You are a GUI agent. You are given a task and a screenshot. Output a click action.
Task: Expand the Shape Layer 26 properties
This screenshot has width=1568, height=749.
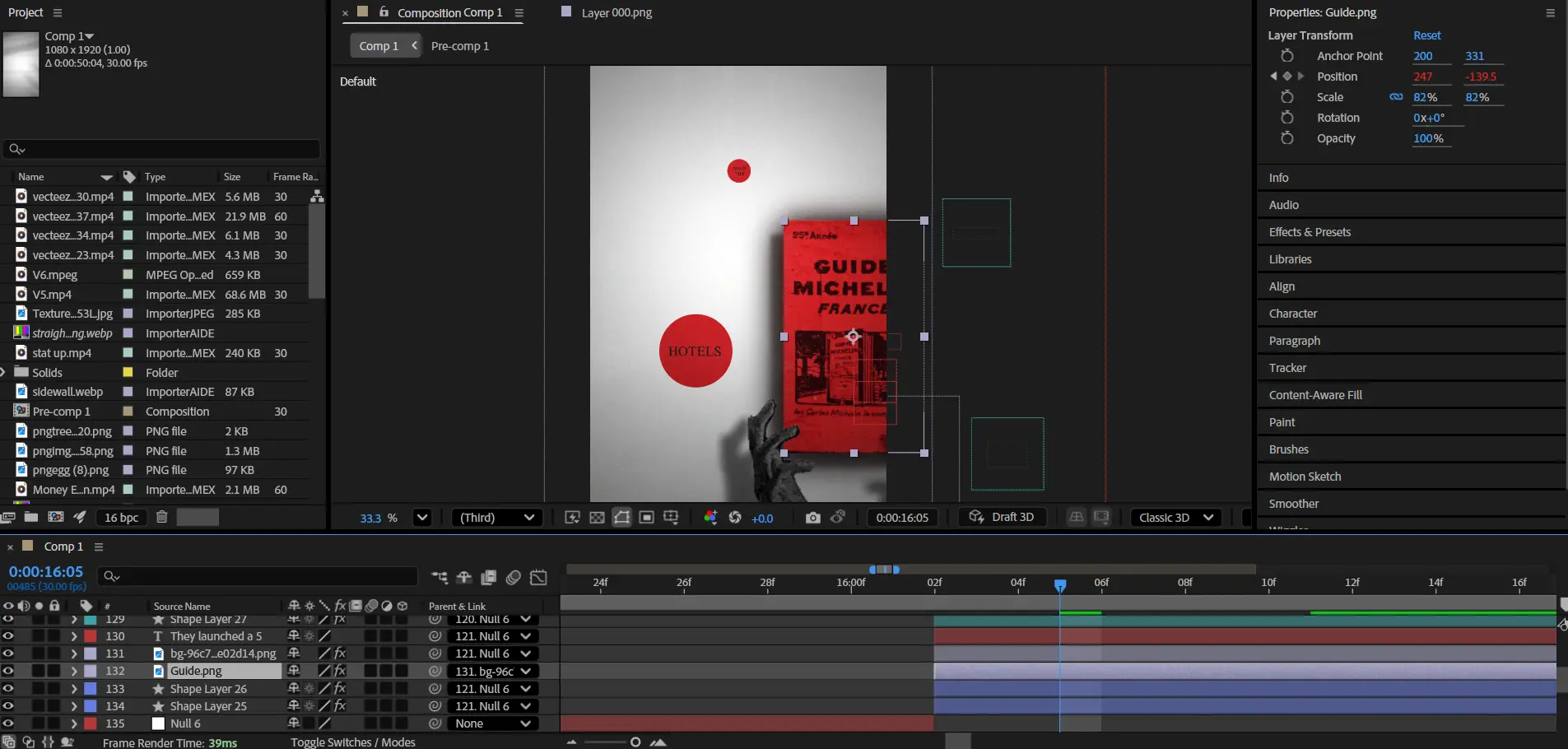pos(74,689)
